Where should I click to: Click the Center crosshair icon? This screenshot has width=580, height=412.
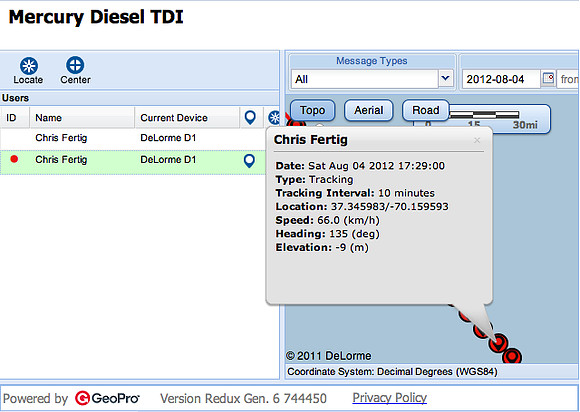tap(75, 65)
